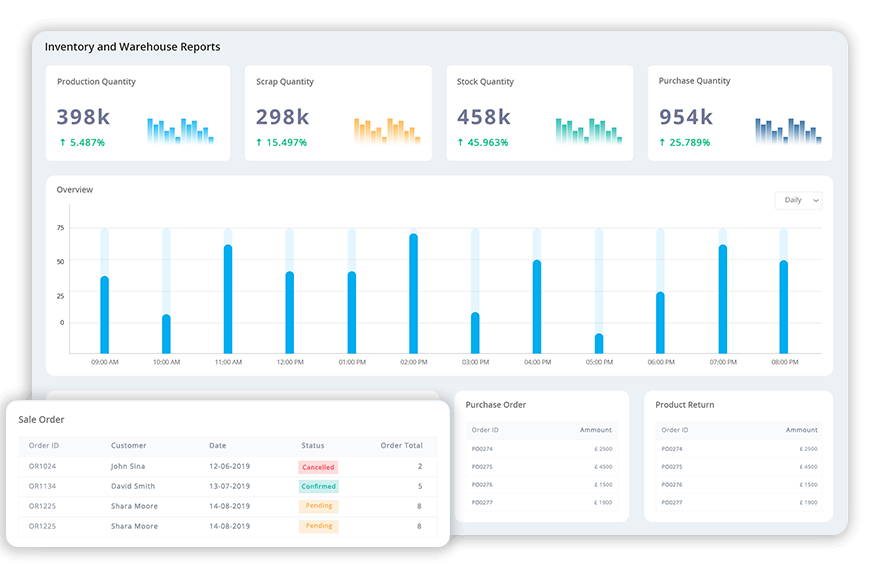The height and width of the screenshot is (566, 878).
Task: Click the up arrow beside 25.789%
Action: [663, 143]
